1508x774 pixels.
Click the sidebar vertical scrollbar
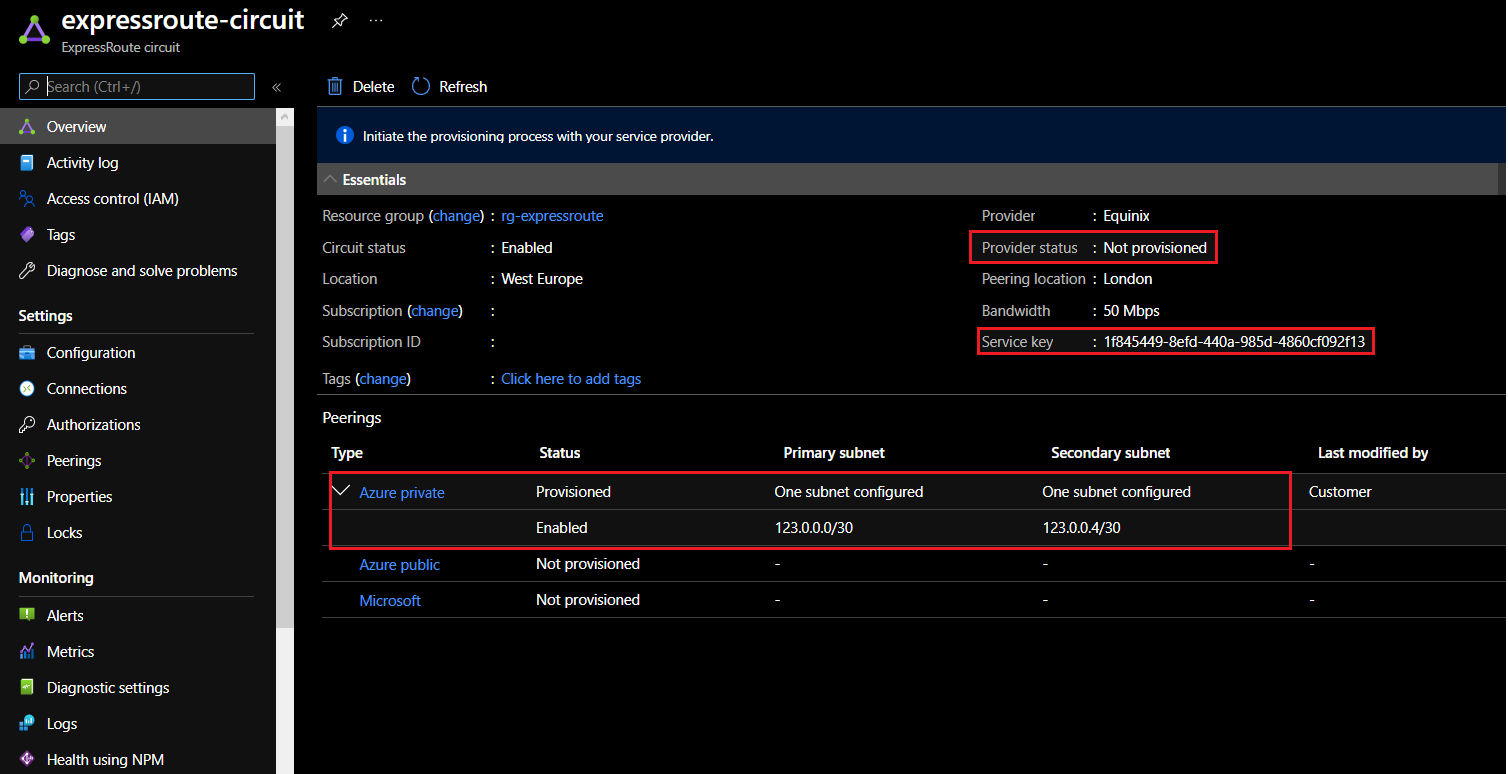coord(285,376)
